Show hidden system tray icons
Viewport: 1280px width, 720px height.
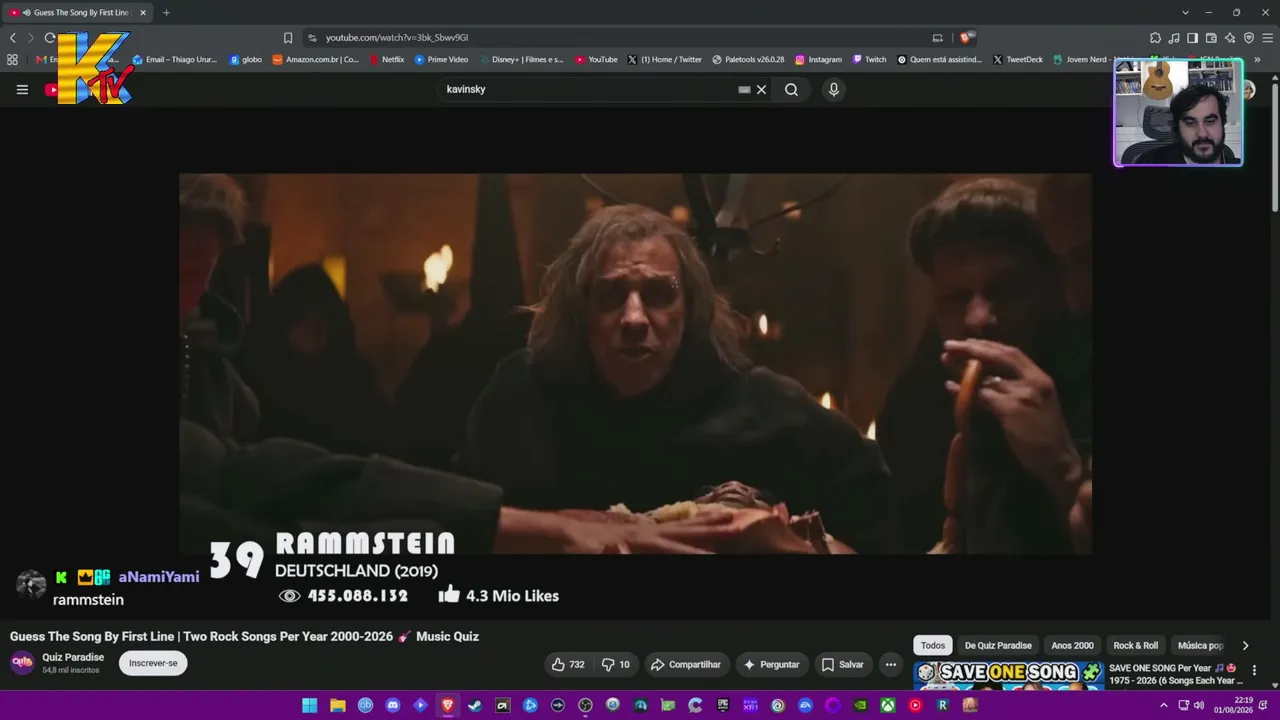(1163, 705)
